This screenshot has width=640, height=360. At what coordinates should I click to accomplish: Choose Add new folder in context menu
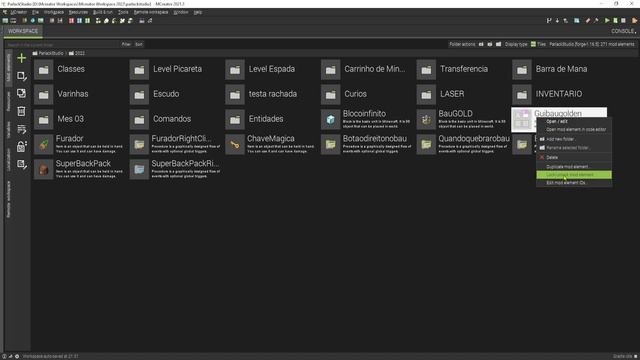coord(574,139)
